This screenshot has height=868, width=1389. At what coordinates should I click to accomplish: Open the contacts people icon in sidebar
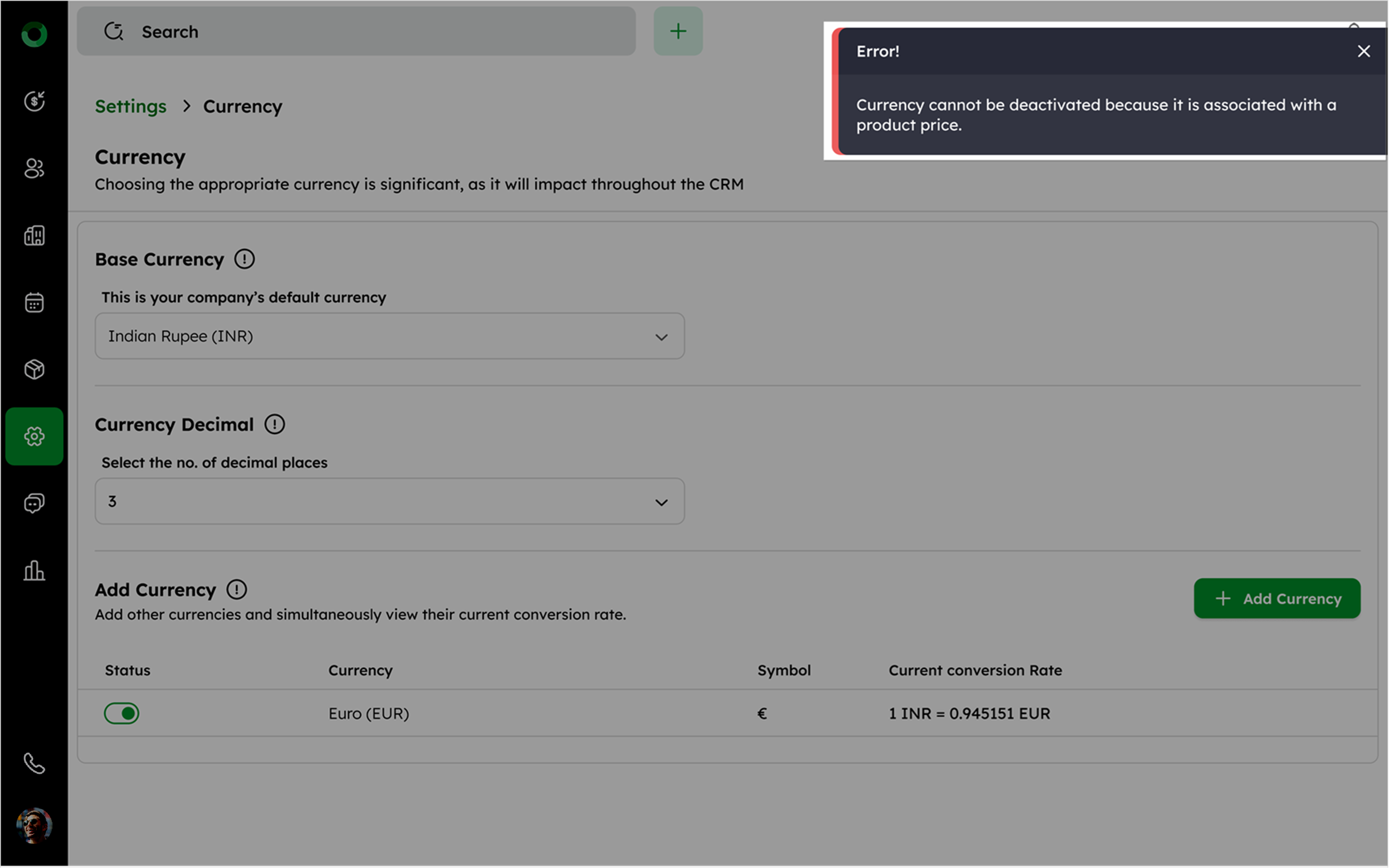[x=34, y=168]
